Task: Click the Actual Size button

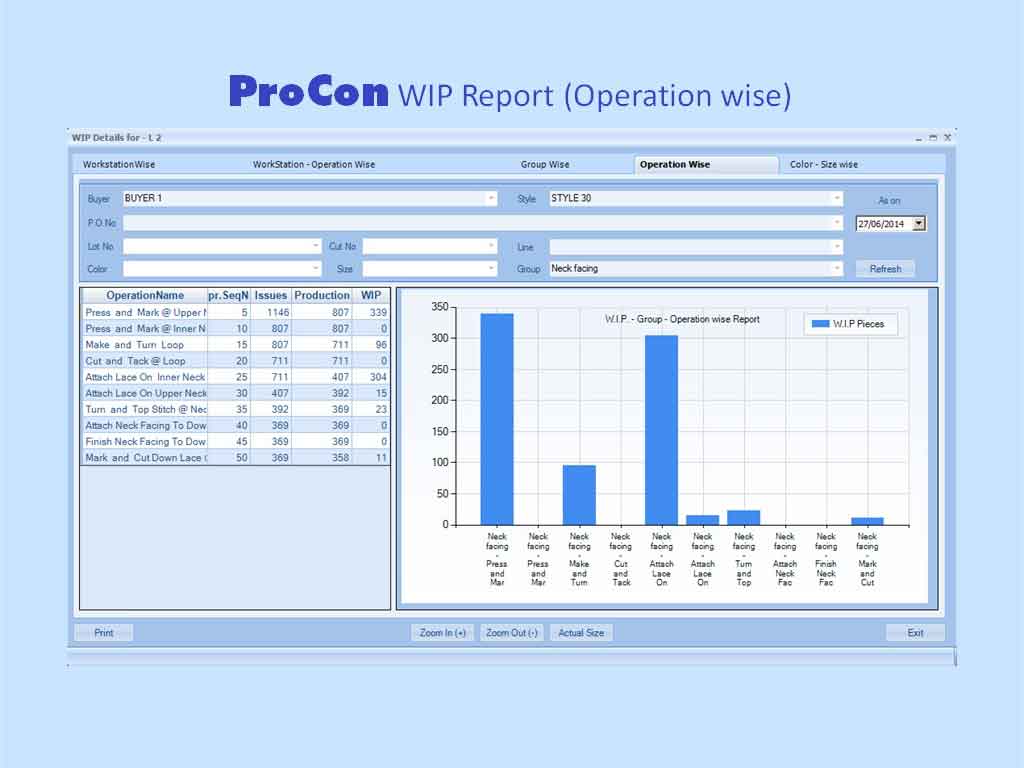Action: (581, 633)
